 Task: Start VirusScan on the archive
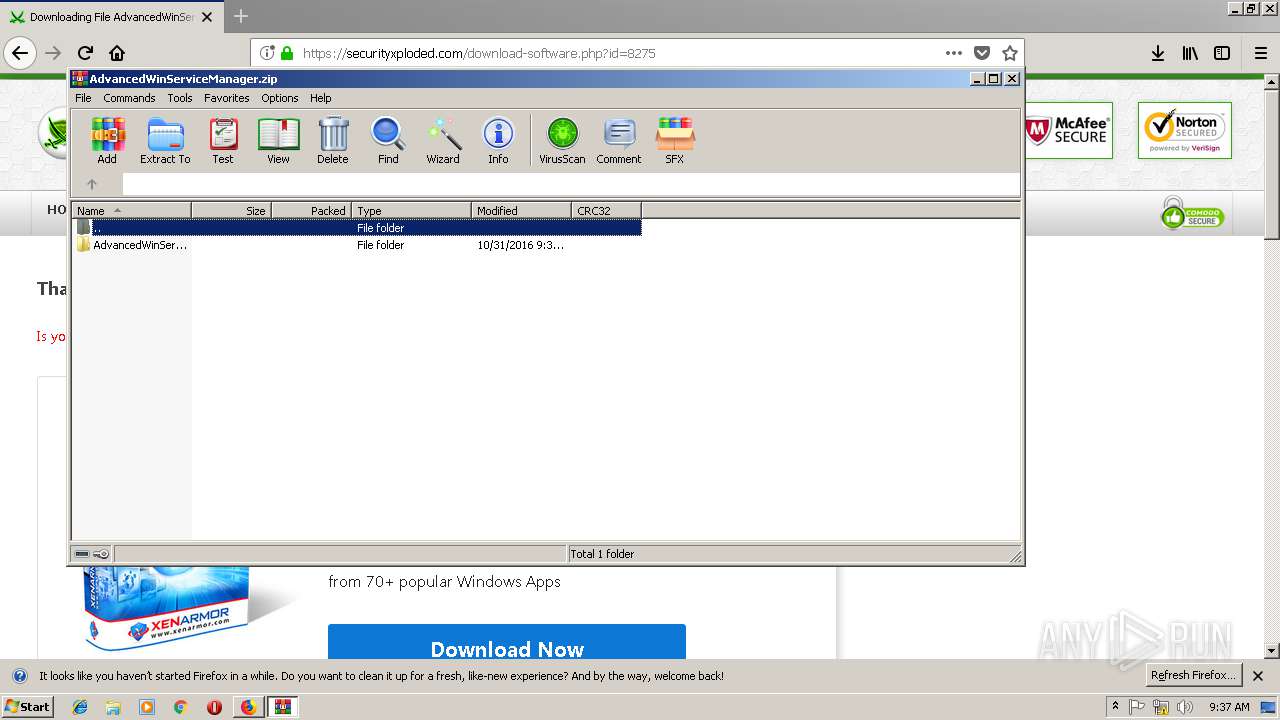pos(562,140)
